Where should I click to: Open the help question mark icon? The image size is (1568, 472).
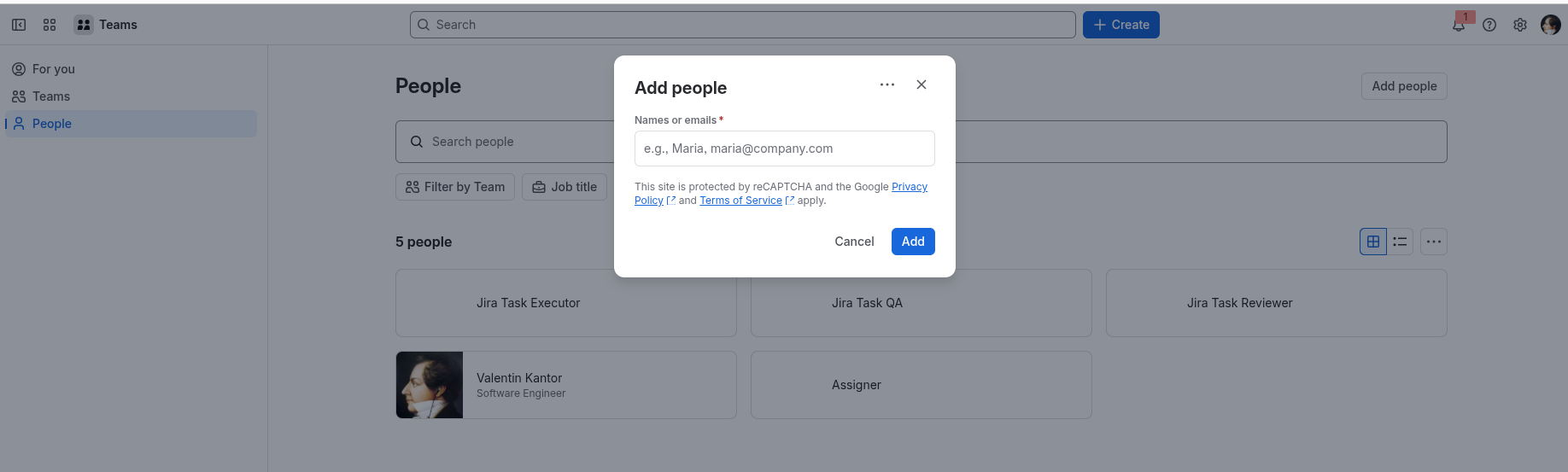click(x=1489, y=25)
